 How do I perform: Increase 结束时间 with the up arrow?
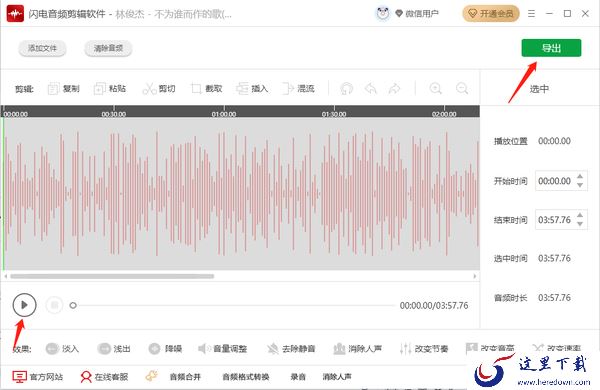(580, 215)
